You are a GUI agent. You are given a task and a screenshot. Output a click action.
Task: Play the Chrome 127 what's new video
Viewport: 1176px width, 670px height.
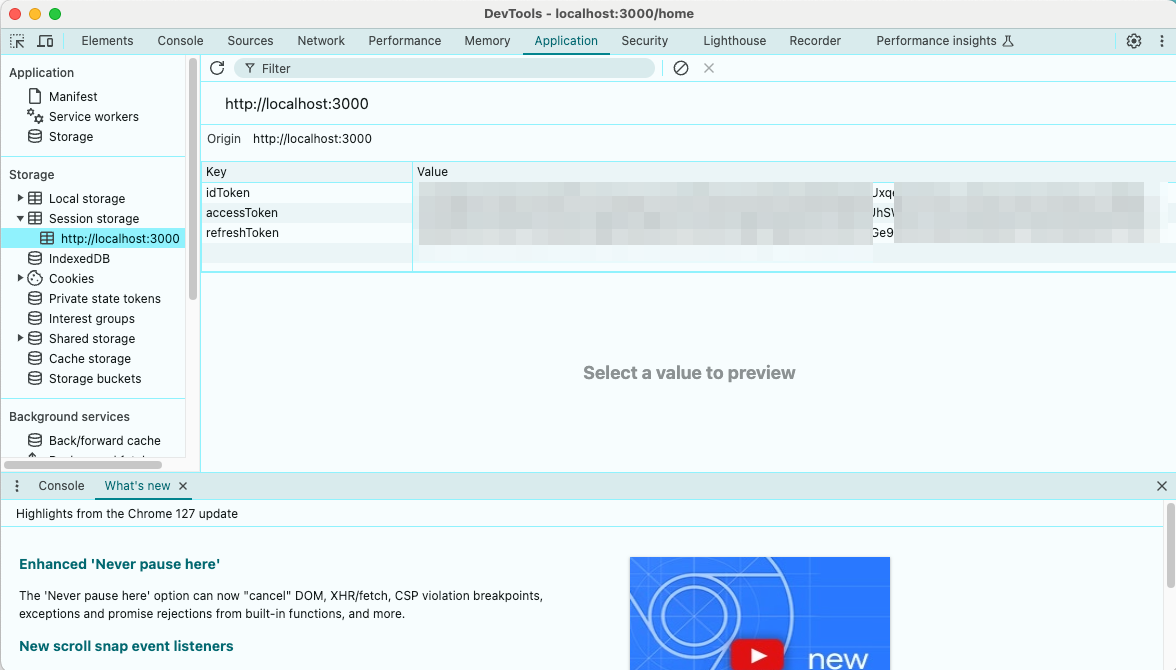click(758, 655)
